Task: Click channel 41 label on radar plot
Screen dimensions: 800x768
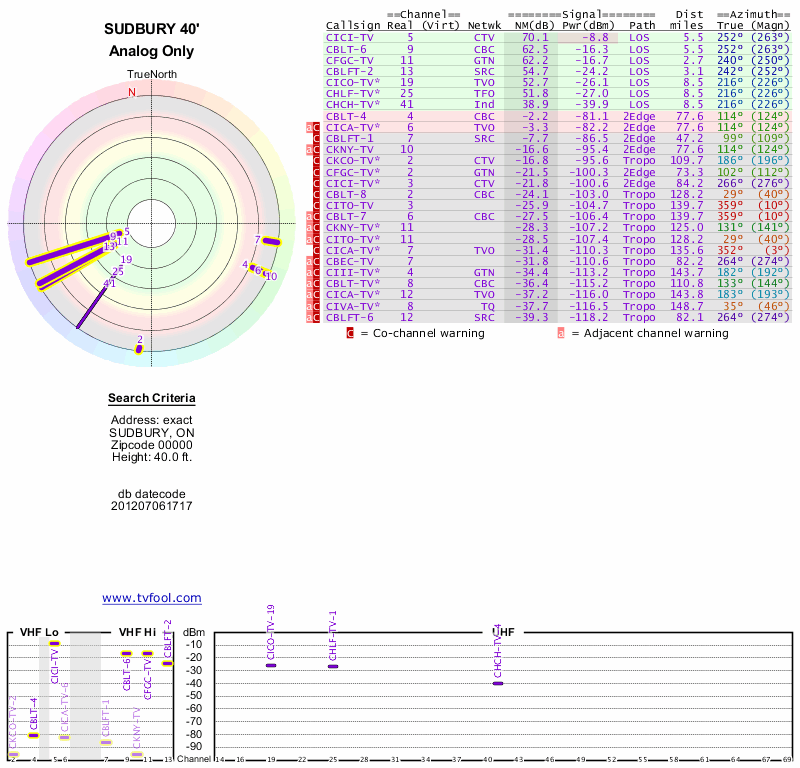Action: (110, 284)
